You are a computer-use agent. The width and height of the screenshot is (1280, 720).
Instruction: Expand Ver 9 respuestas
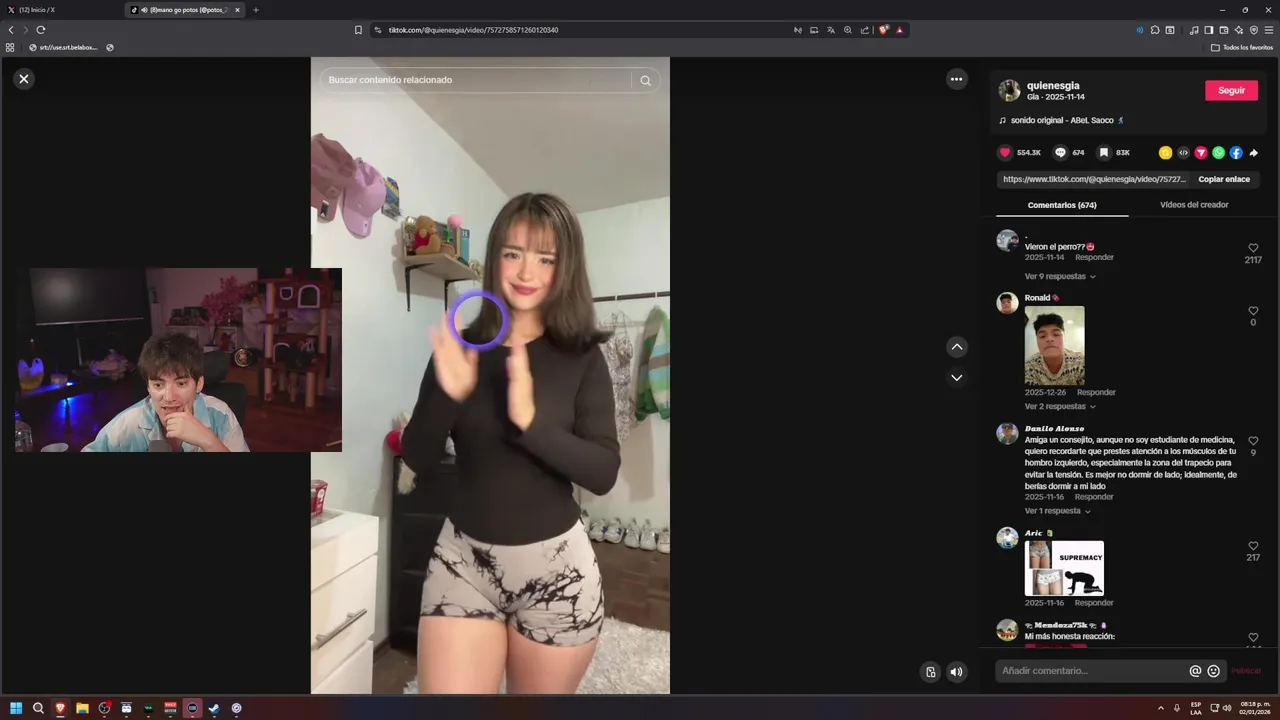click(x=1060, y=276)
